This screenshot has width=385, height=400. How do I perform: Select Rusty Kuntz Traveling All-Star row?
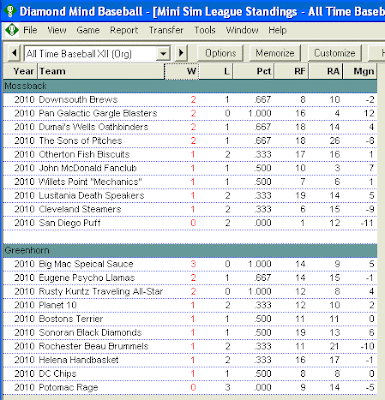pyautogui.click(x=190, y=291)
